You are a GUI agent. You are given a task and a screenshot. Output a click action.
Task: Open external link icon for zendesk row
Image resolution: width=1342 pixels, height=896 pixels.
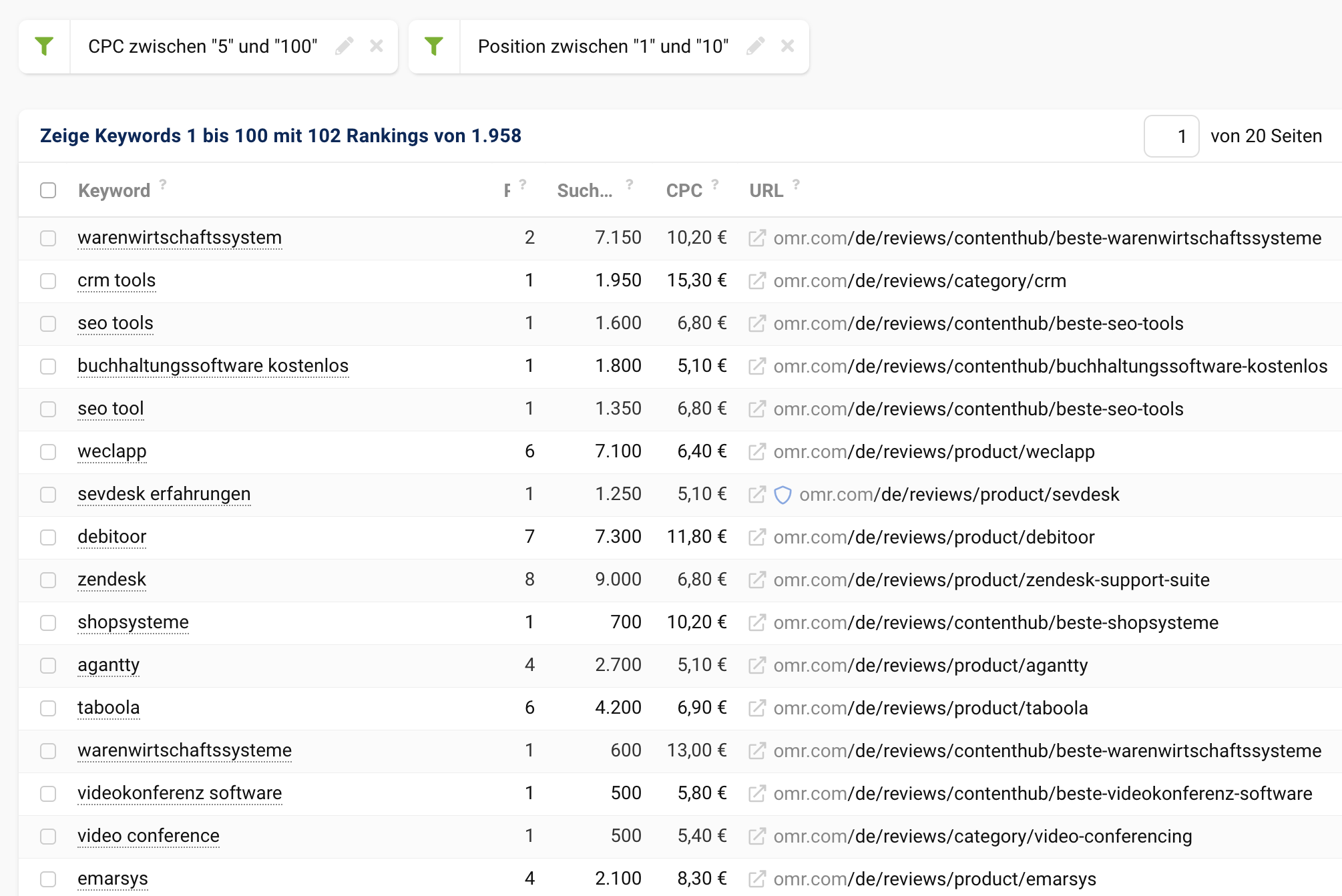click(x=756, y=580)
